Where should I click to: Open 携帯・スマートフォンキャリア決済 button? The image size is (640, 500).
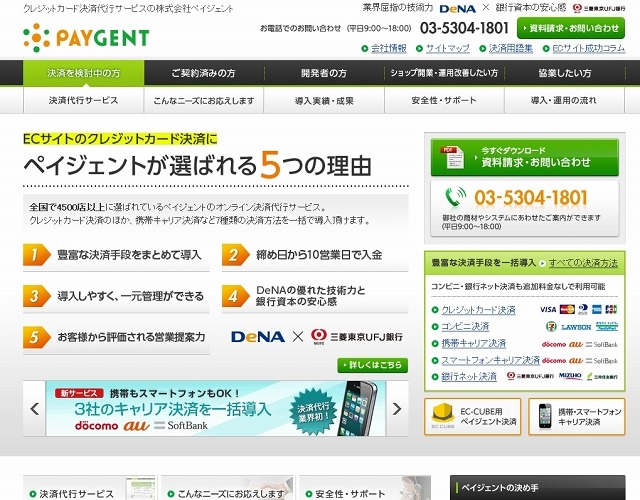(577, 417)
